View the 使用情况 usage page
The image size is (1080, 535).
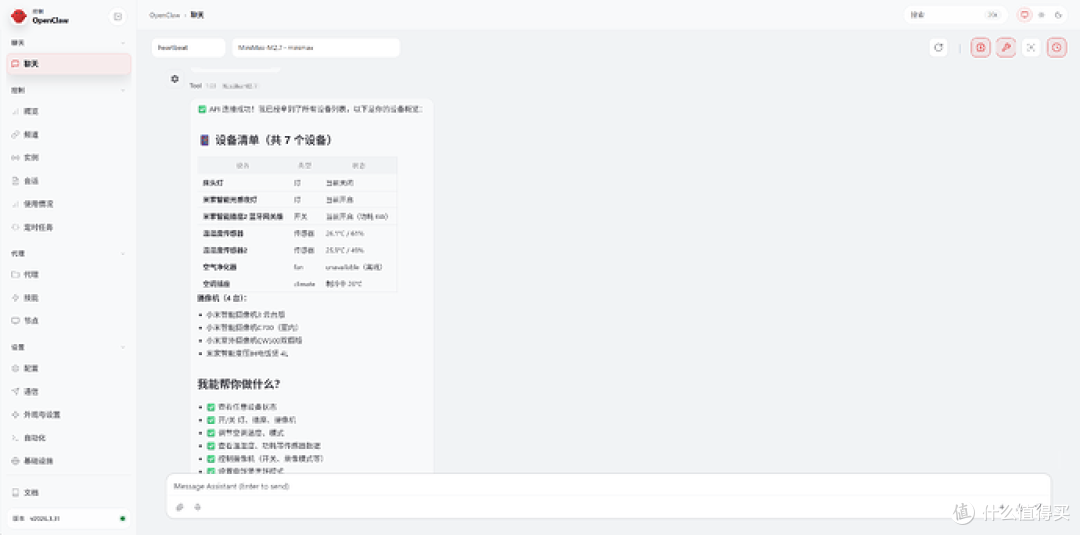tap(69, 204)
